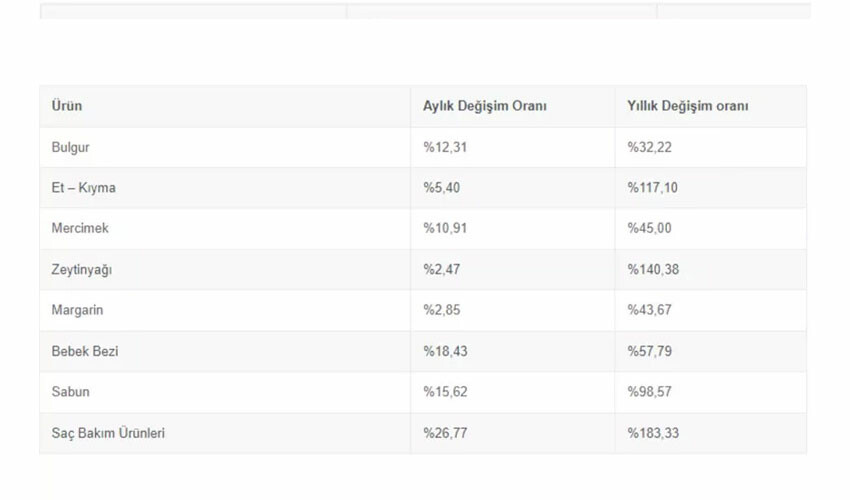Click the Sabun product name
The image size is (850, 500).
(71, 392)
